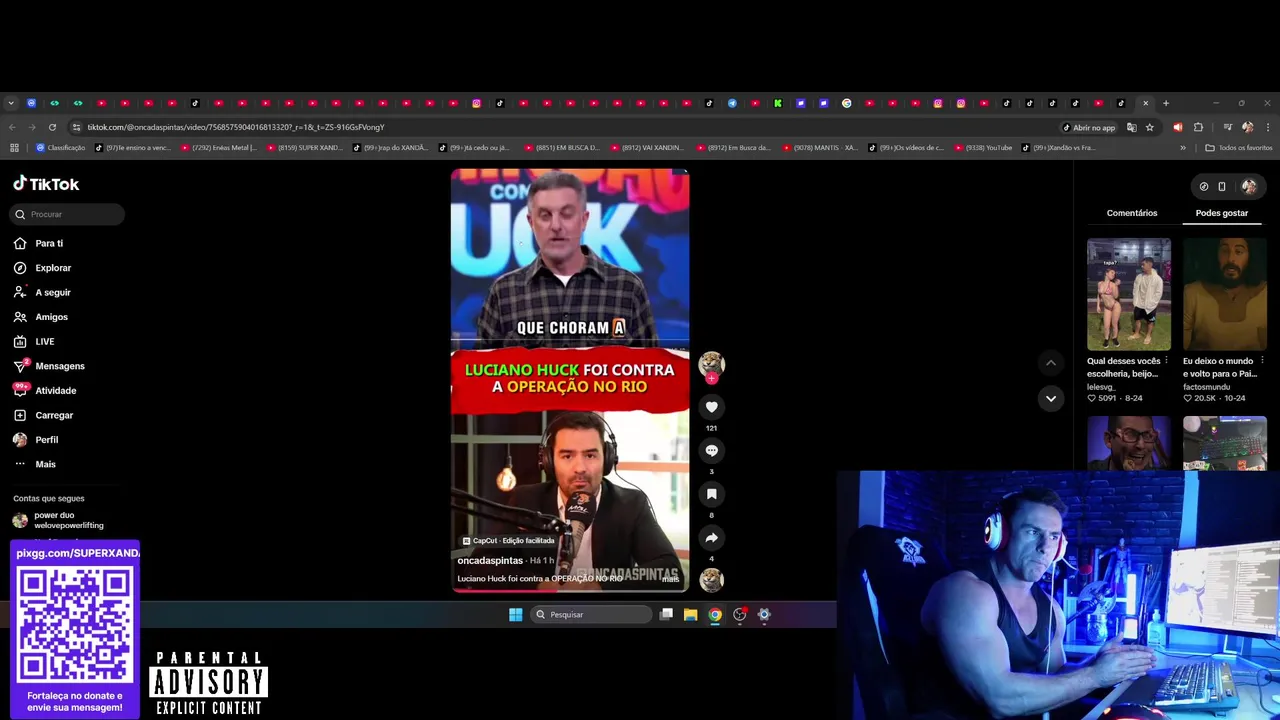The height and width of the screenshot is (720, 1280).
Task: Click the coin icon beside phone icon
Action: [1204, 186]
